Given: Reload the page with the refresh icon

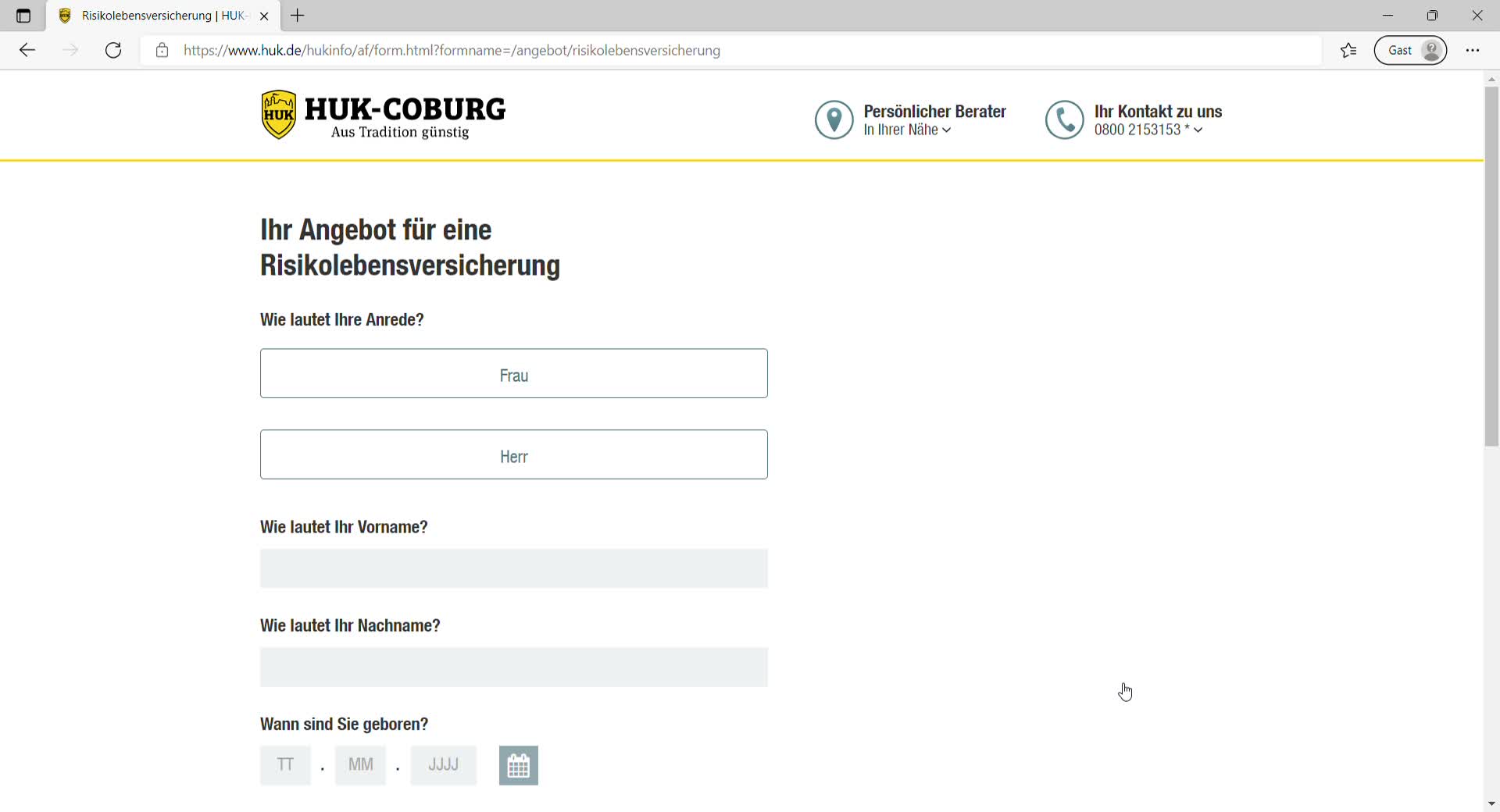Looking at the screenshot, I should 113,50.
